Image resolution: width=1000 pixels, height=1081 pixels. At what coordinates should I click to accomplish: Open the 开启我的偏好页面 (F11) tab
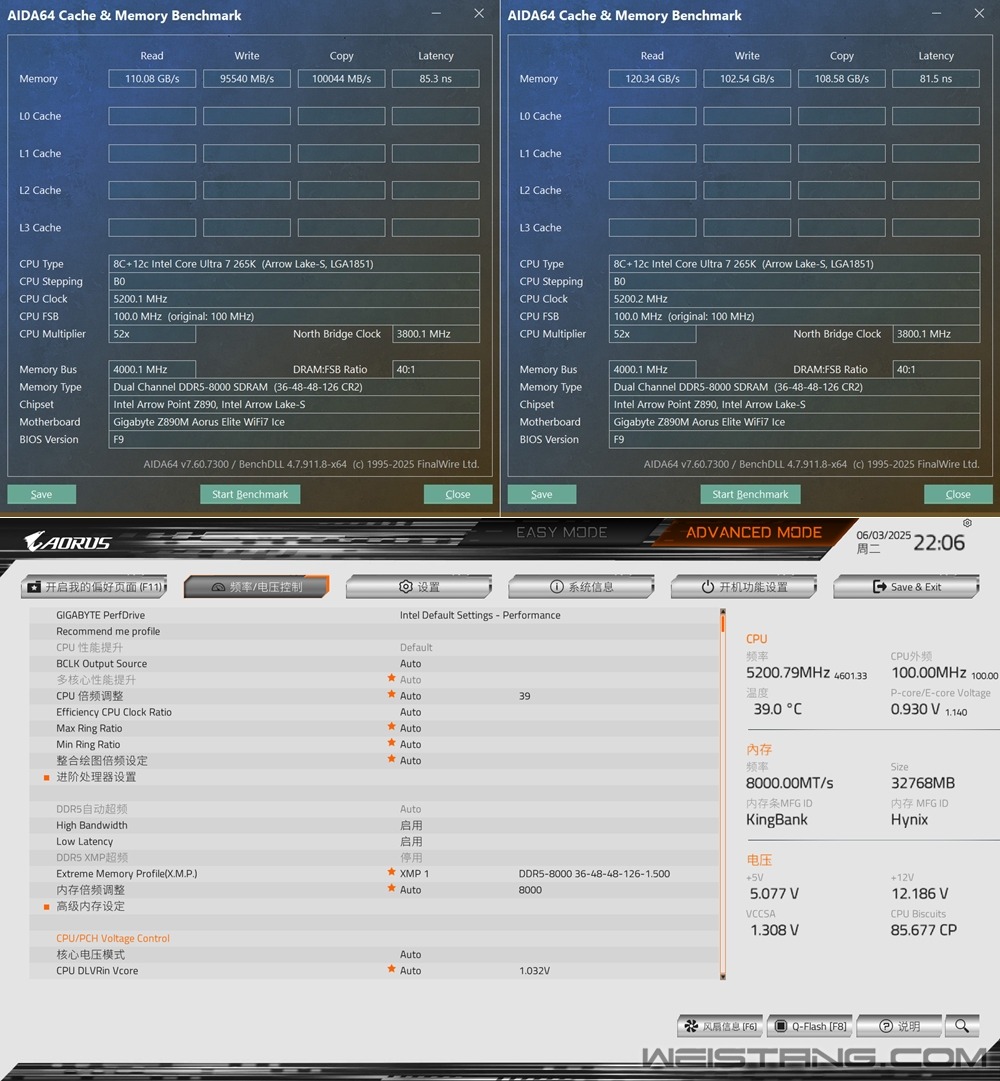[94, 587]
